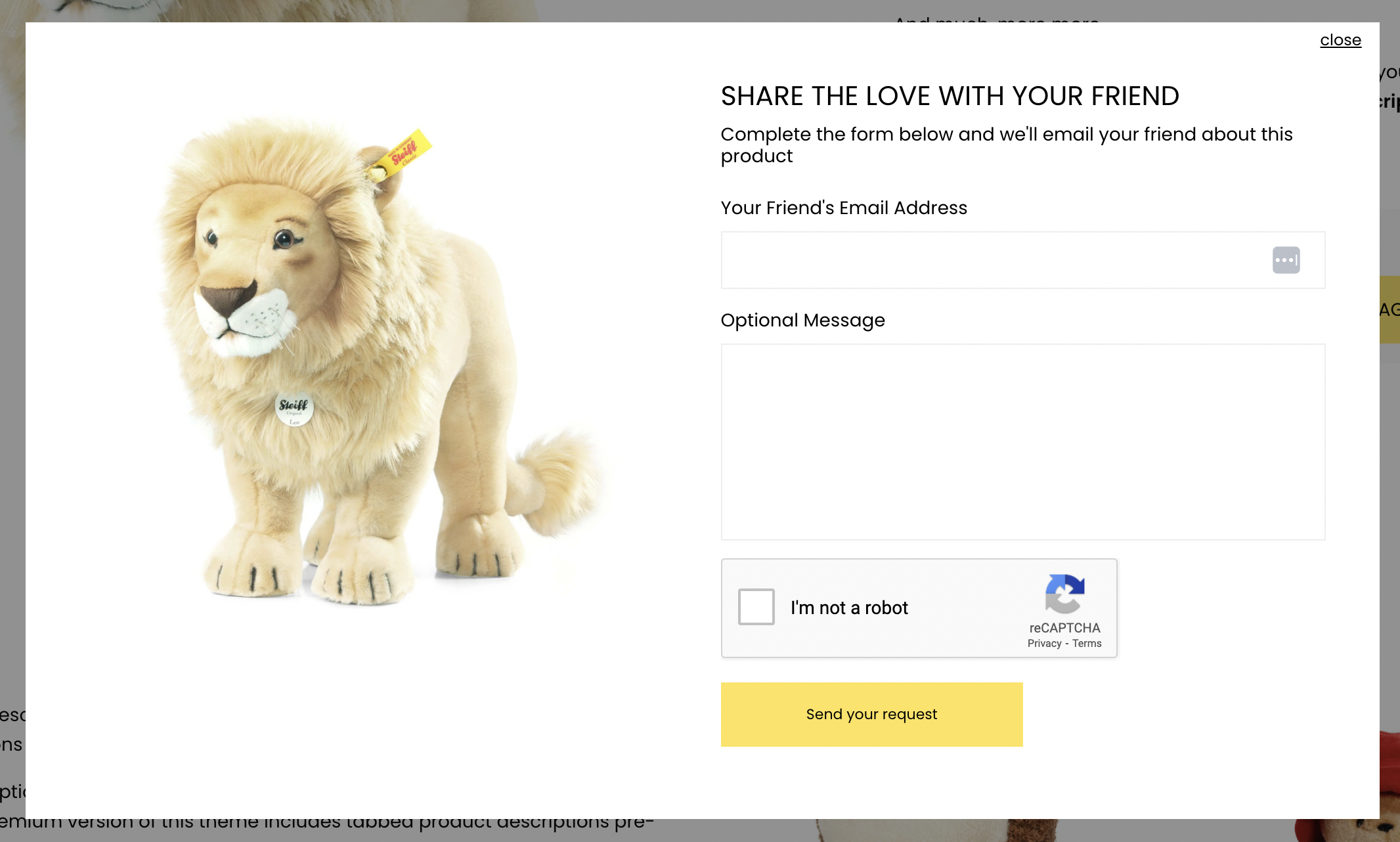Open the reCAPTCHA Privacy link
1400x842 pixels.
[x=1044, y=644]
